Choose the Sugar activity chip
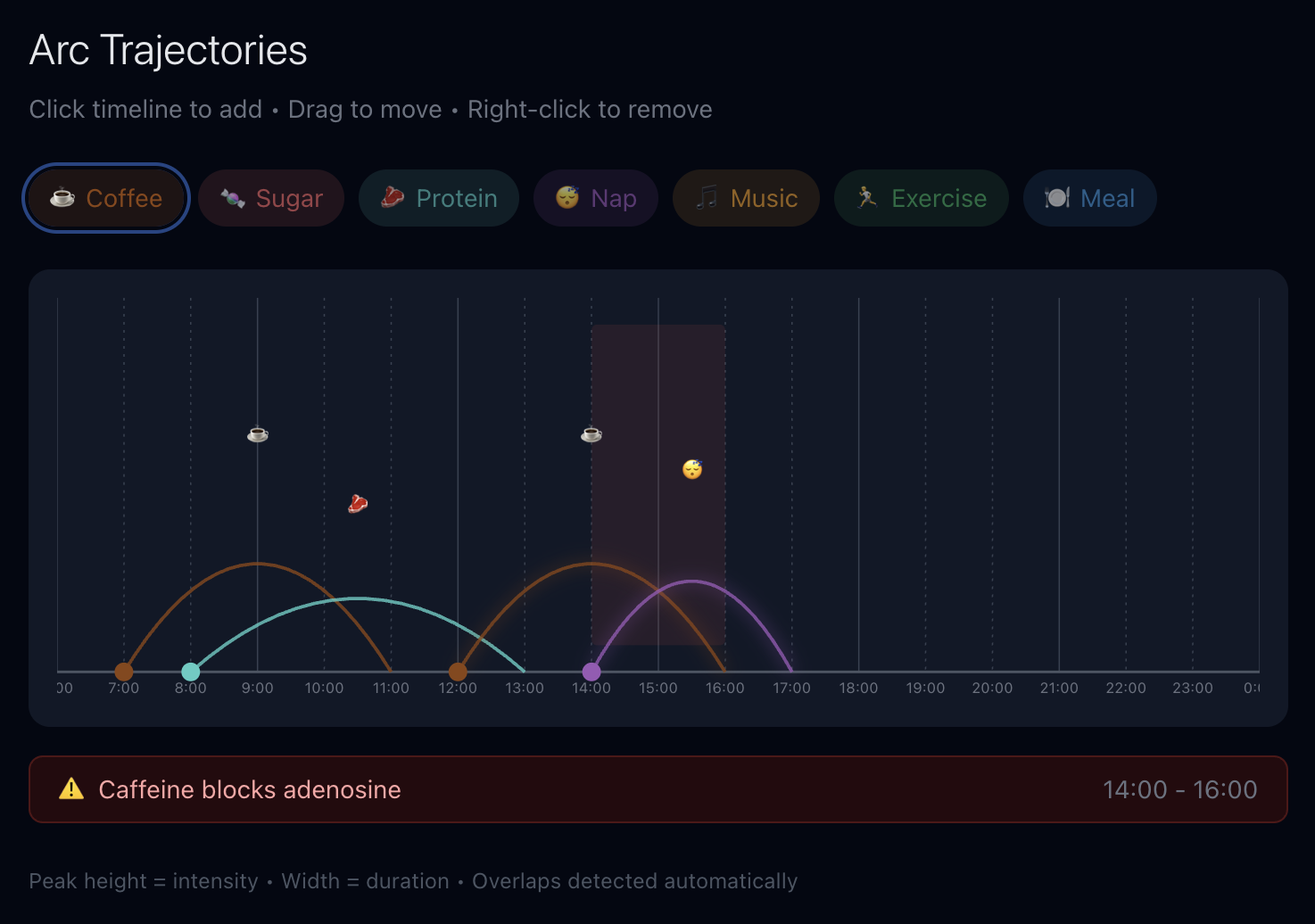Screen dimensions: 1315x924 point(271,198)
